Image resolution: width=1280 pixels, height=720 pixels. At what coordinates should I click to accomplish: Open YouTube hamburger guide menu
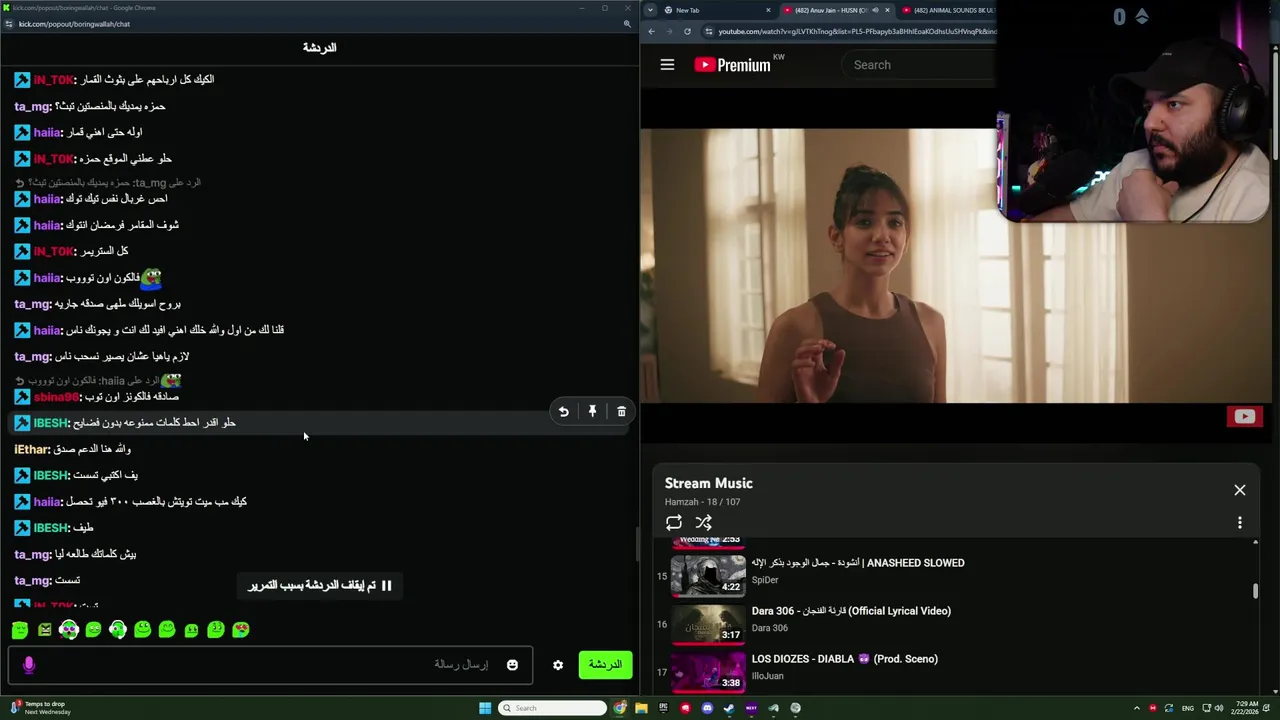pyautogui.click(x=667, y=65)
